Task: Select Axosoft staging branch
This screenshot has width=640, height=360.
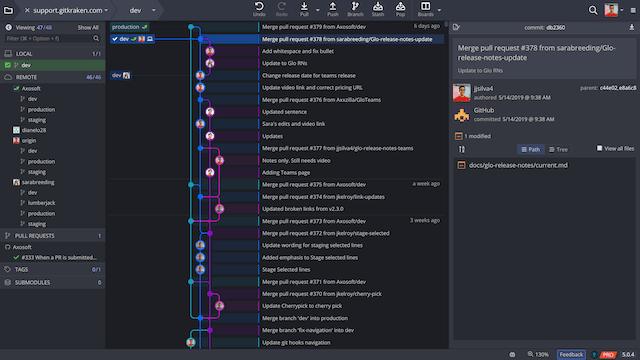Action: pos(37,120)
